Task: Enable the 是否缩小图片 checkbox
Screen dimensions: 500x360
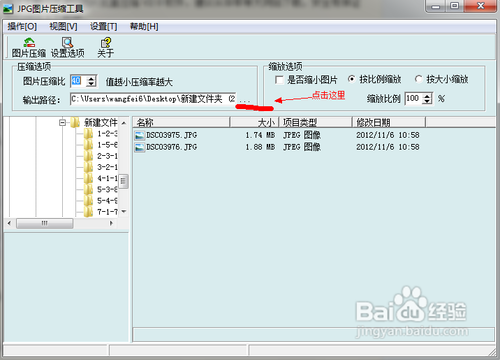Action: pos(279,80)
